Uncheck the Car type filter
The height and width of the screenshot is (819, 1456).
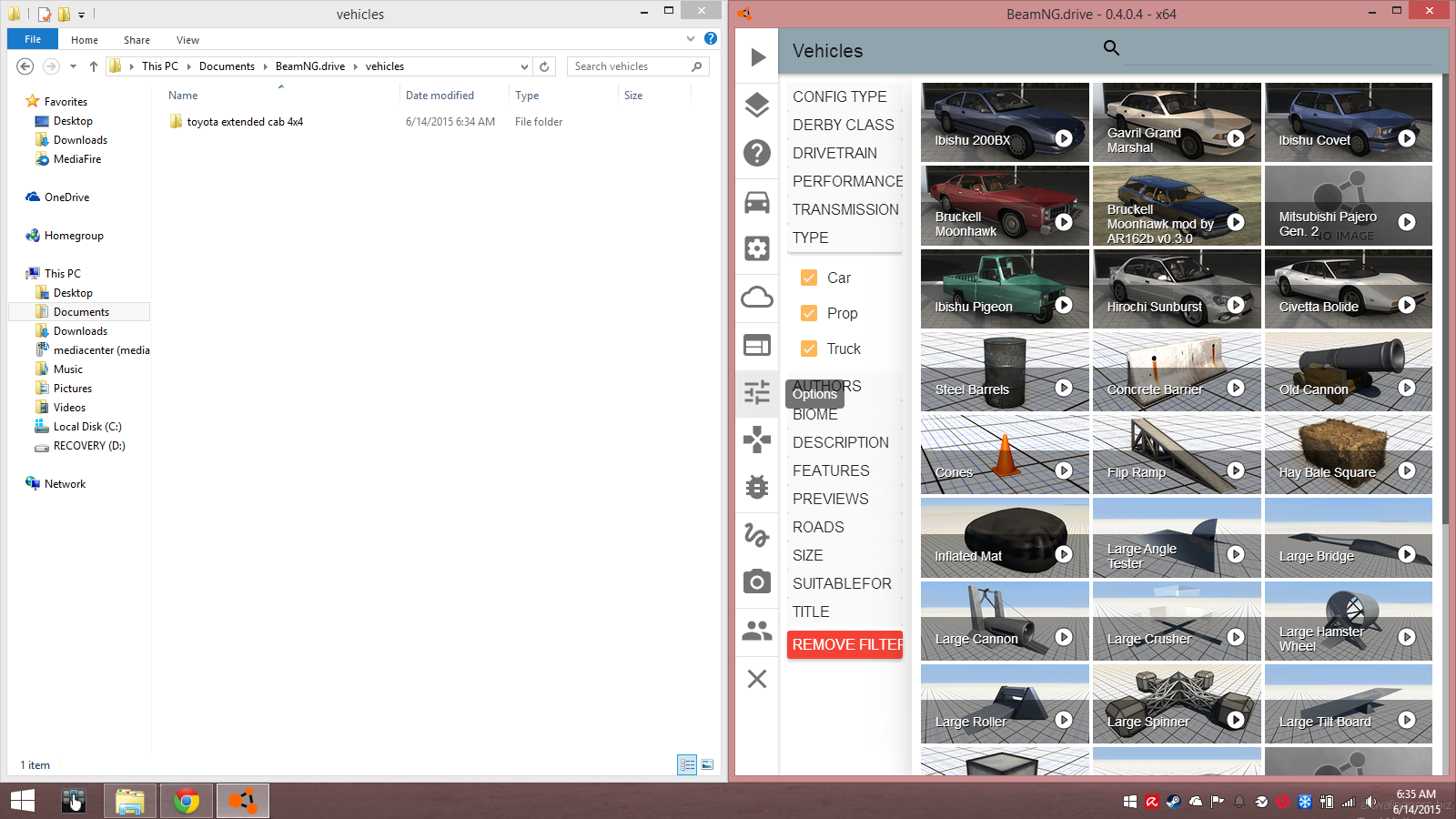(809, 278)
